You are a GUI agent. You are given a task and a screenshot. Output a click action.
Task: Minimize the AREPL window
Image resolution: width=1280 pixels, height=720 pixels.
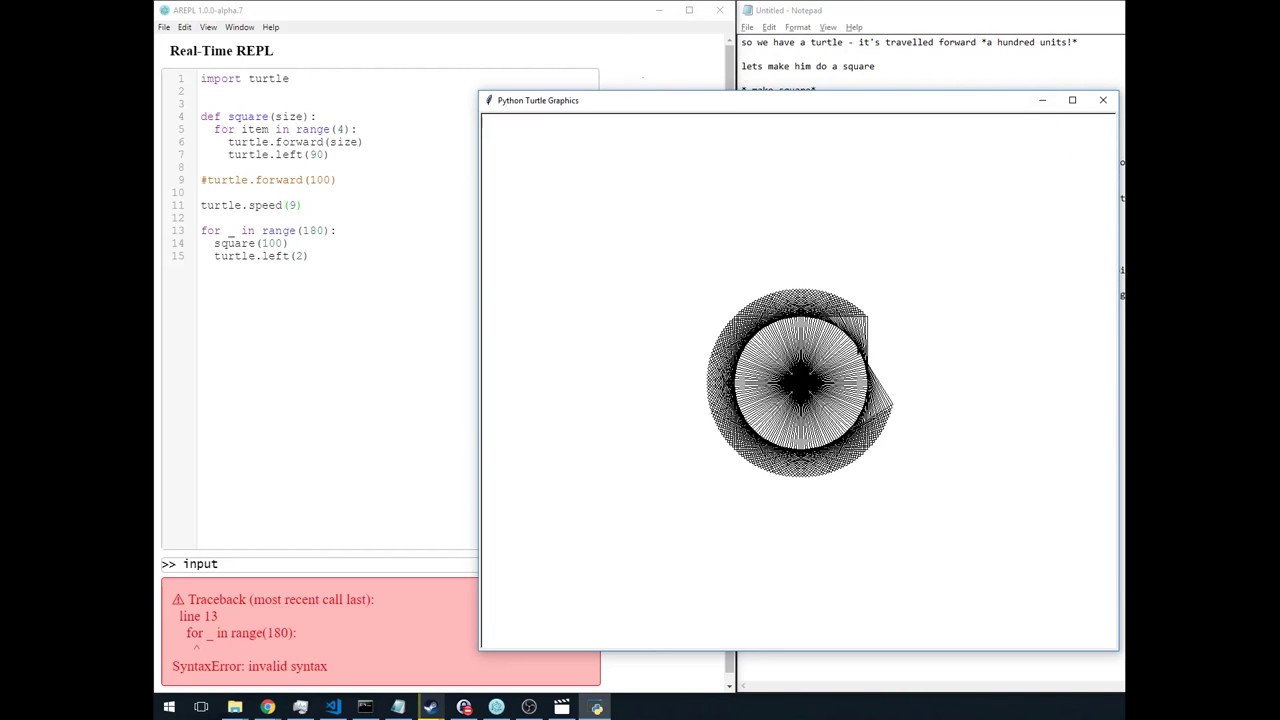pos(659,11)
